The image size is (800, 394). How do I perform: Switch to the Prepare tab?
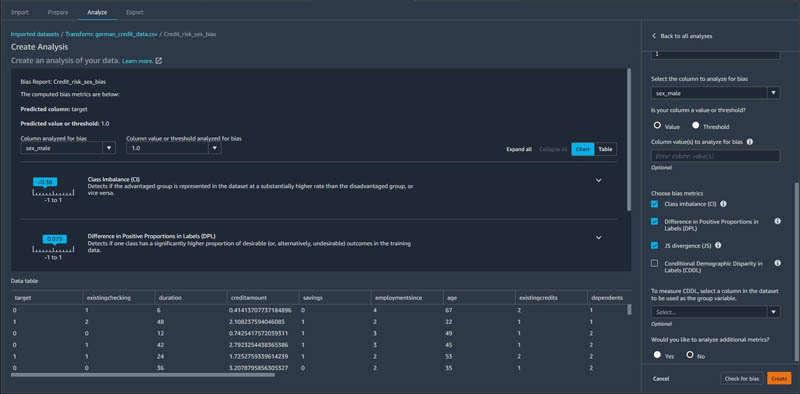pos(58,12)
